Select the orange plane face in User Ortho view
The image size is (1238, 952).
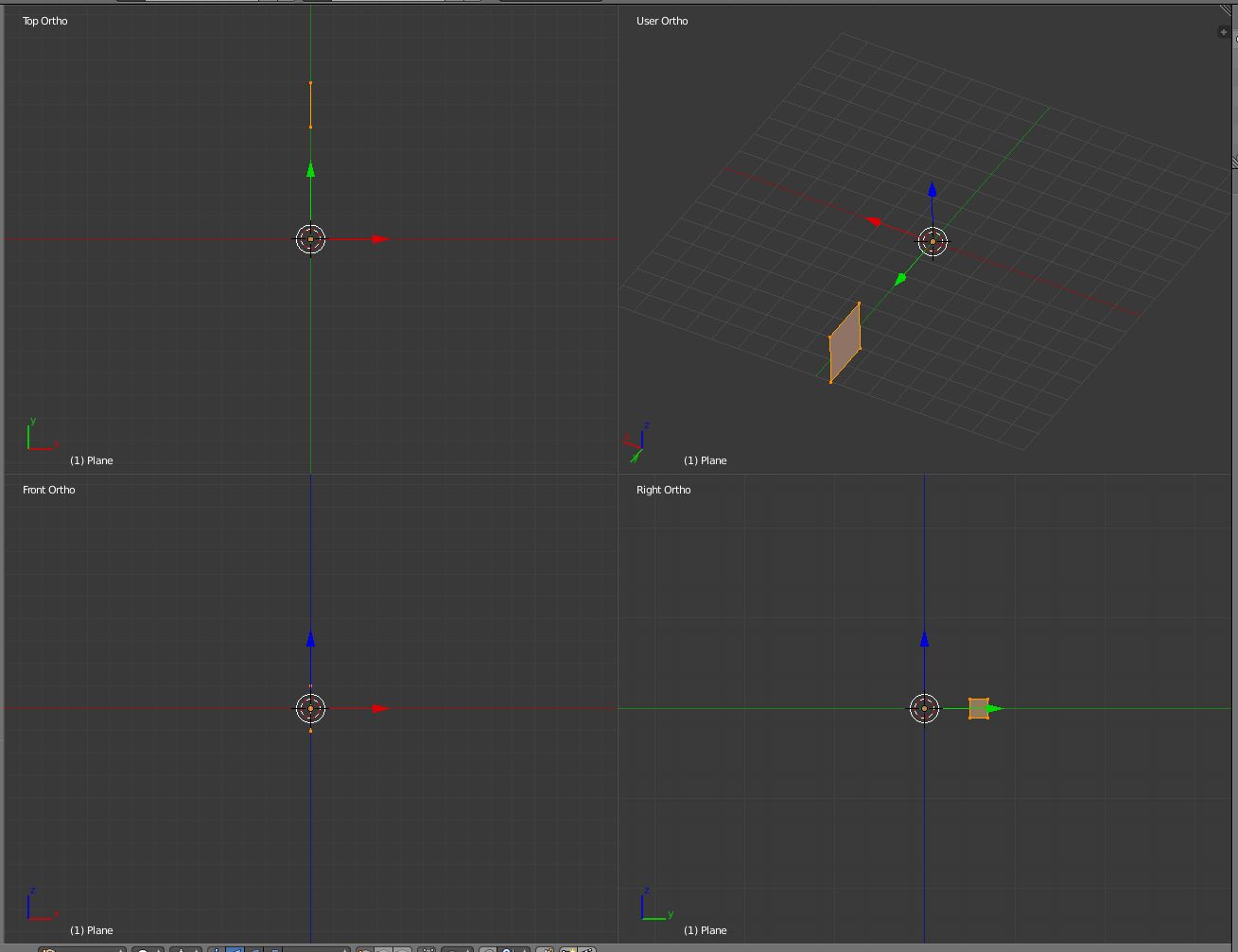pyautogui.click(x=845, y=342)
